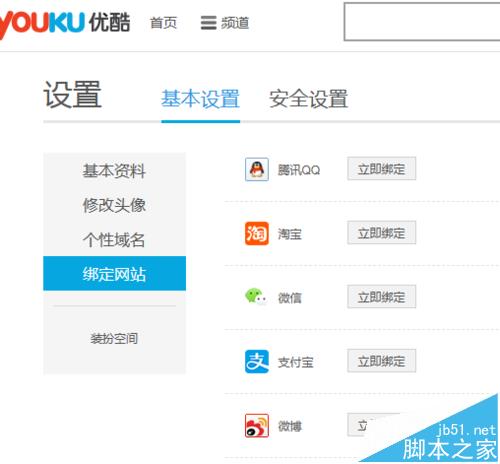This screenshot has height=464, width=500.
Task: Click the orange Taobao icon
Action: click(257, 233)
